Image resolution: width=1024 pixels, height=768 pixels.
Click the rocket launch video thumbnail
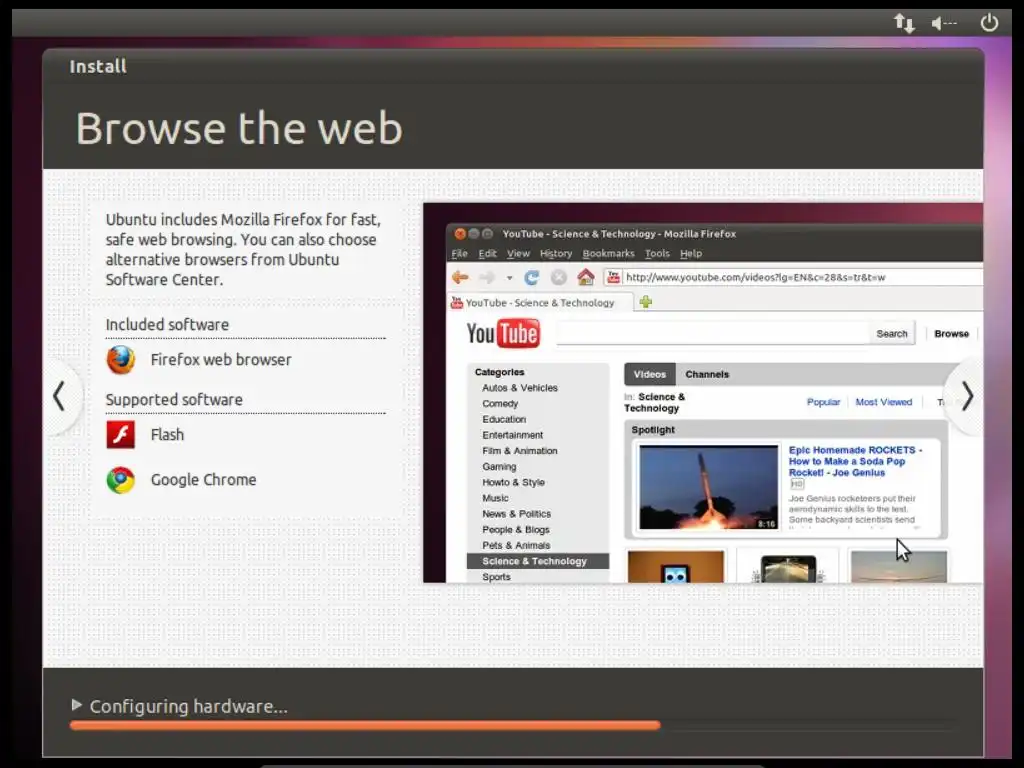709,487
